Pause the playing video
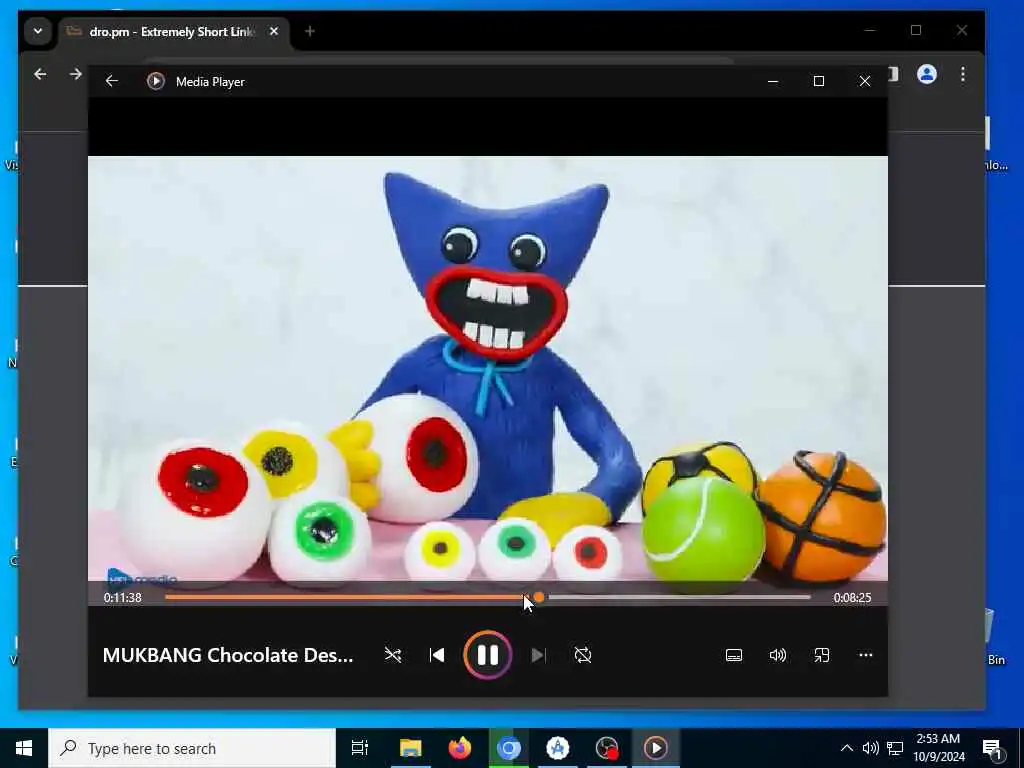 pyautogui.click(x=487, y=655)
